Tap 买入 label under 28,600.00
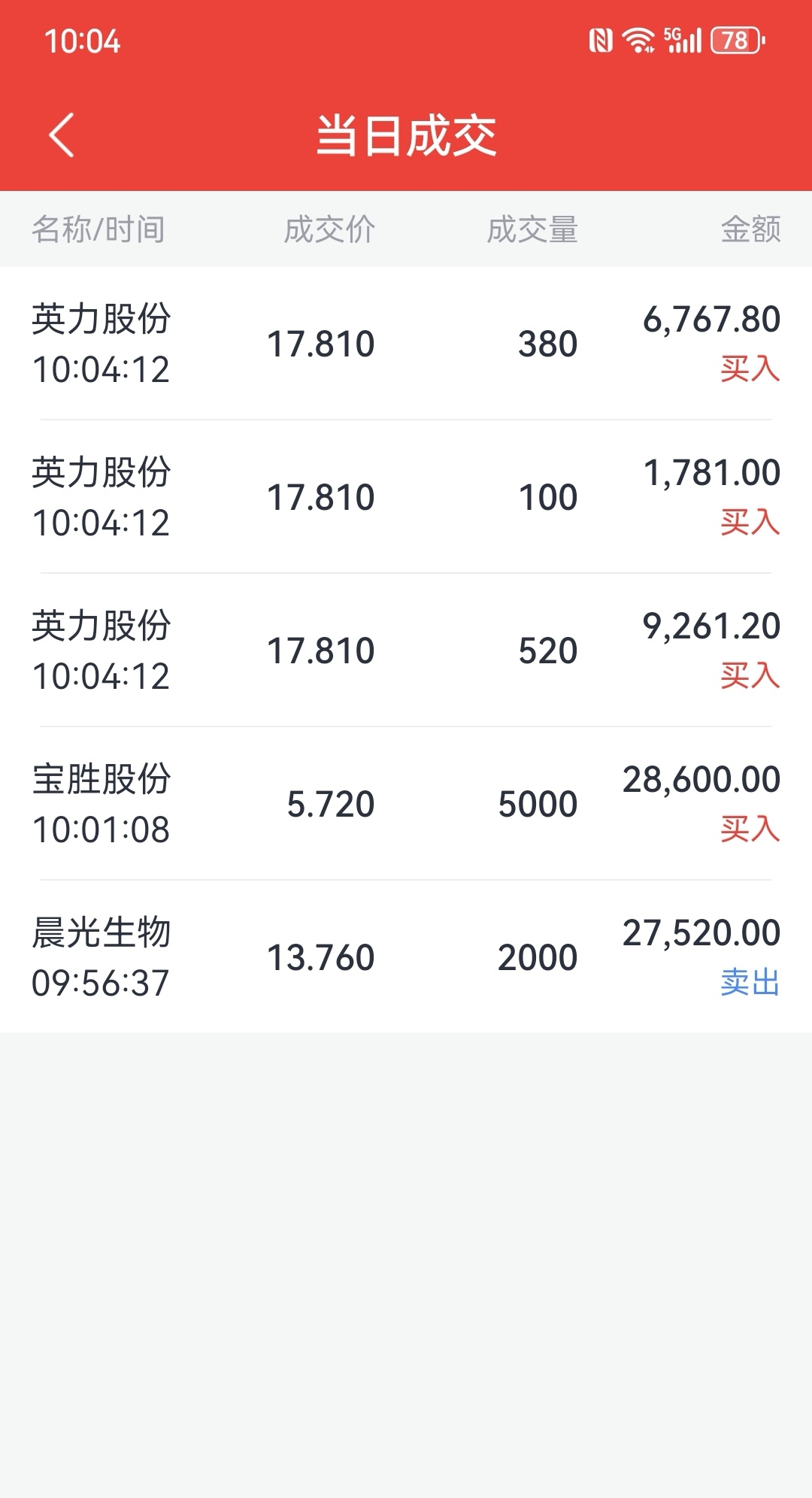The width and height of the screenshot is (812, 1498). click(x=750, y=829)
